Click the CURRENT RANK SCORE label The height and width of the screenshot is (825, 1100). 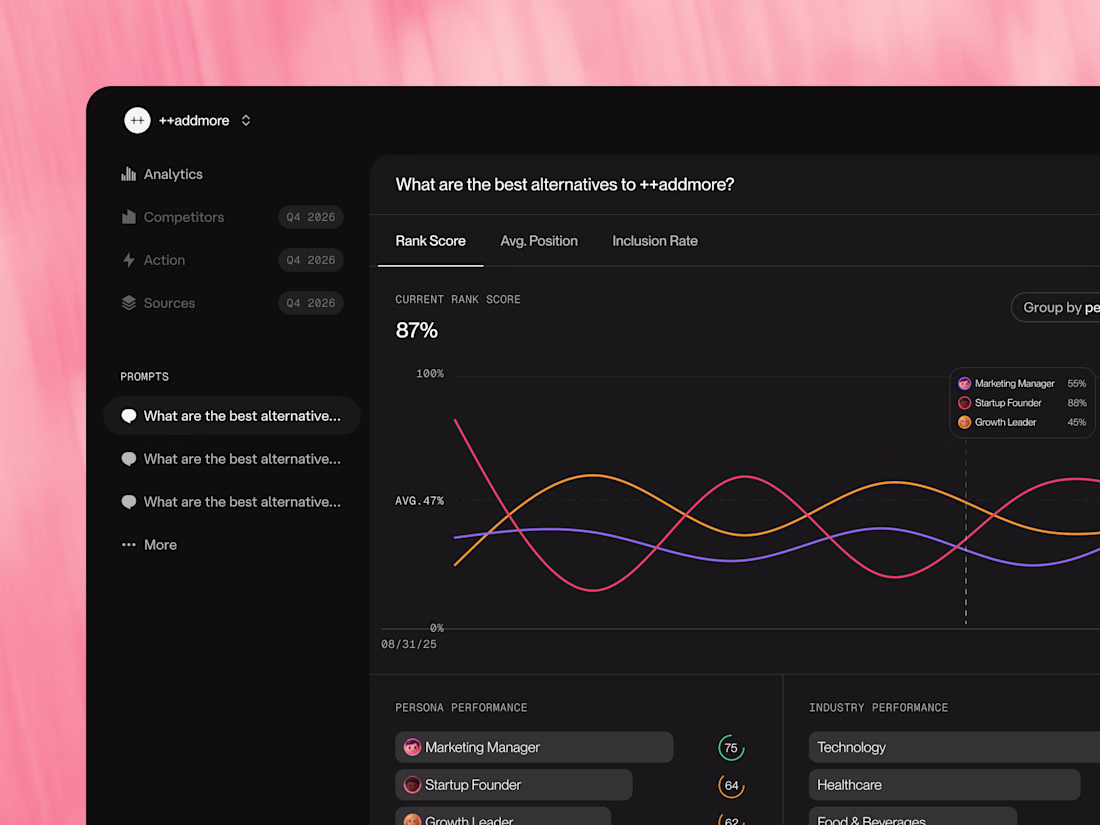click(x=457, y=300)
